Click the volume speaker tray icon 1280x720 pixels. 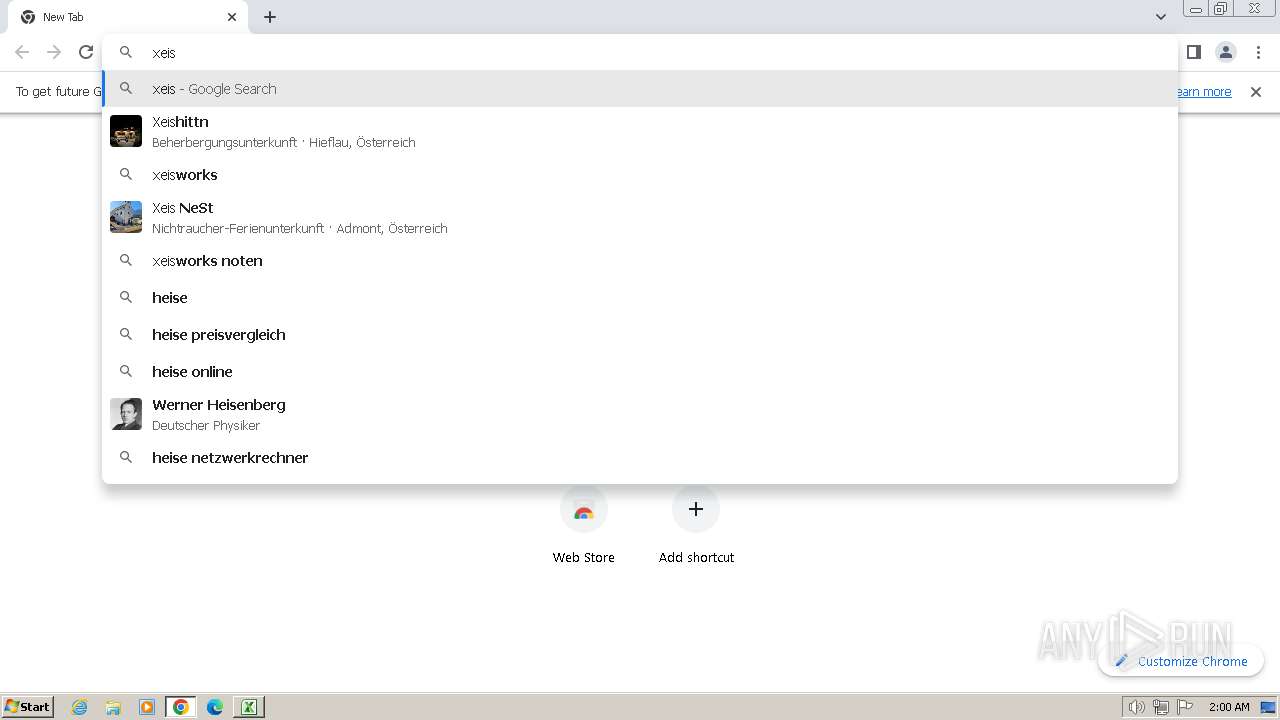pyautogui.click(x=1136, y=707)
